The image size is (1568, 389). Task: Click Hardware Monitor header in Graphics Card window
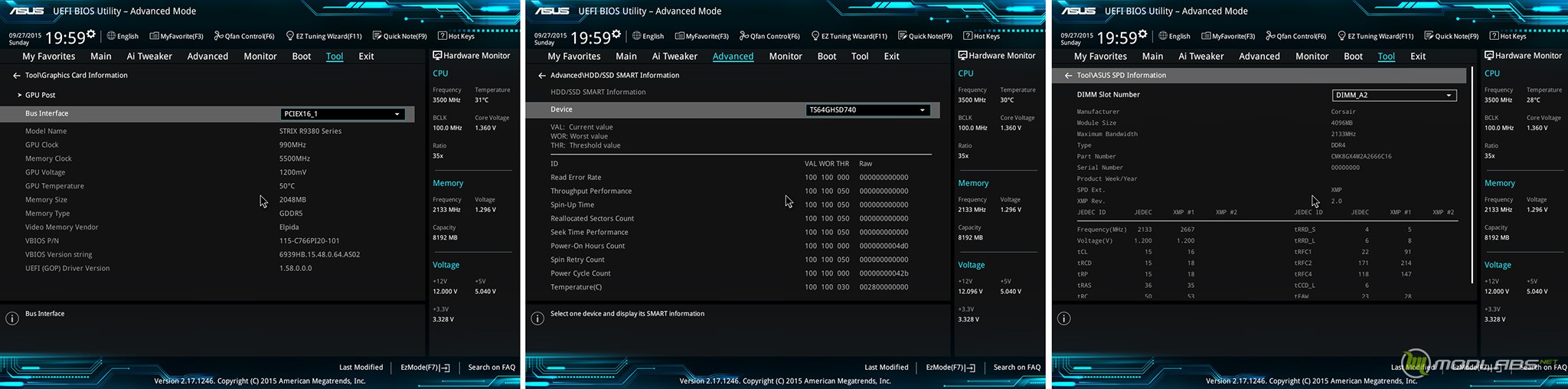click(472, 56)
